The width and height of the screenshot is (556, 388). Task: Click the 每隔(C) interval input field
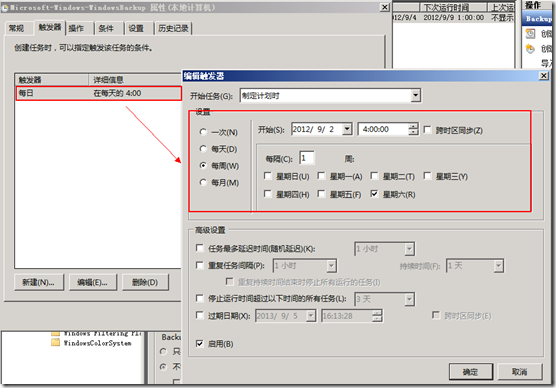(307, 158)
